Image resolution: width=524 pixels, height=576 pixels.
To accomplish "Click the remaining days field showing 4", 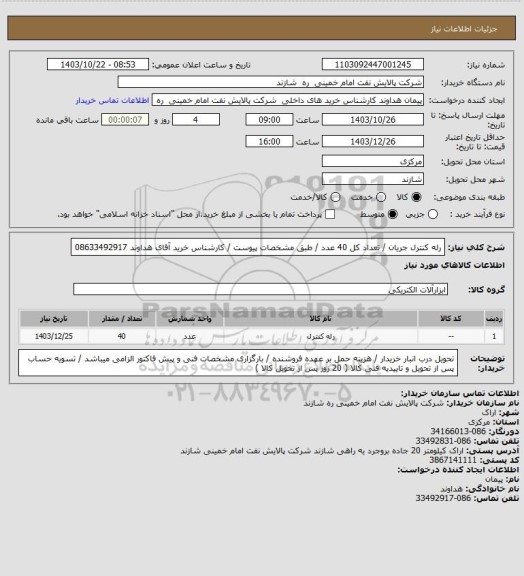I will pos(196,120).
